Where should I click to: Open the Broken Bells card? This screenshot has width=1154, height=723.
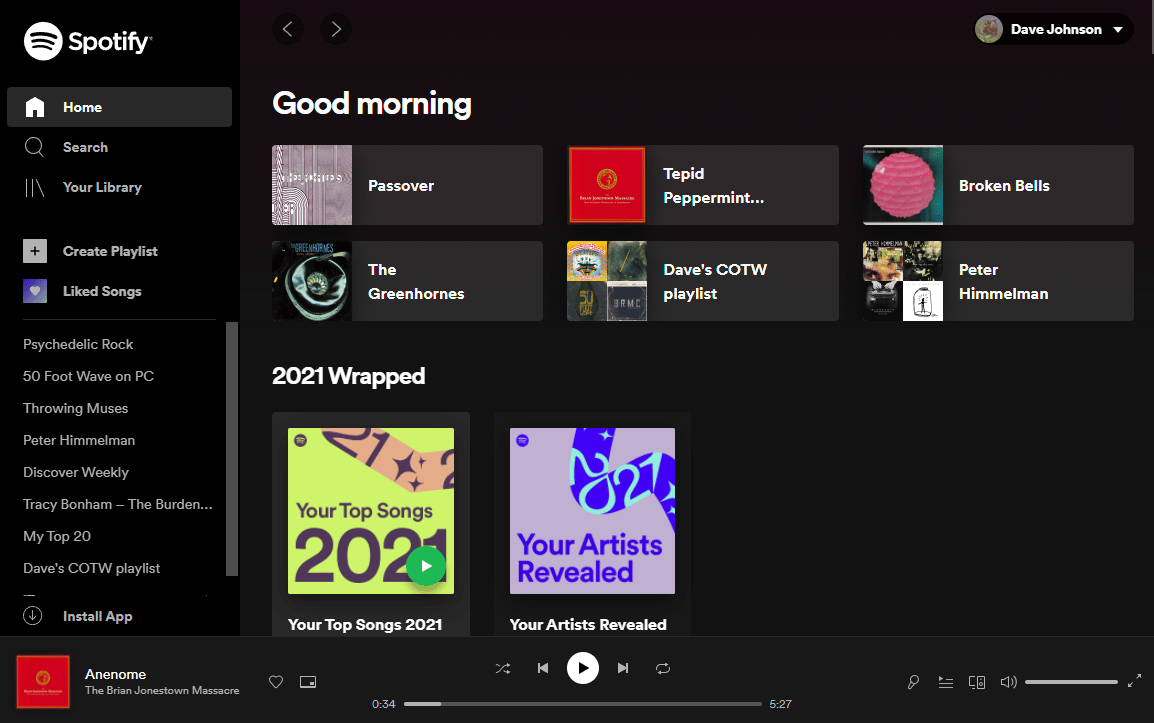pos(998,185)
